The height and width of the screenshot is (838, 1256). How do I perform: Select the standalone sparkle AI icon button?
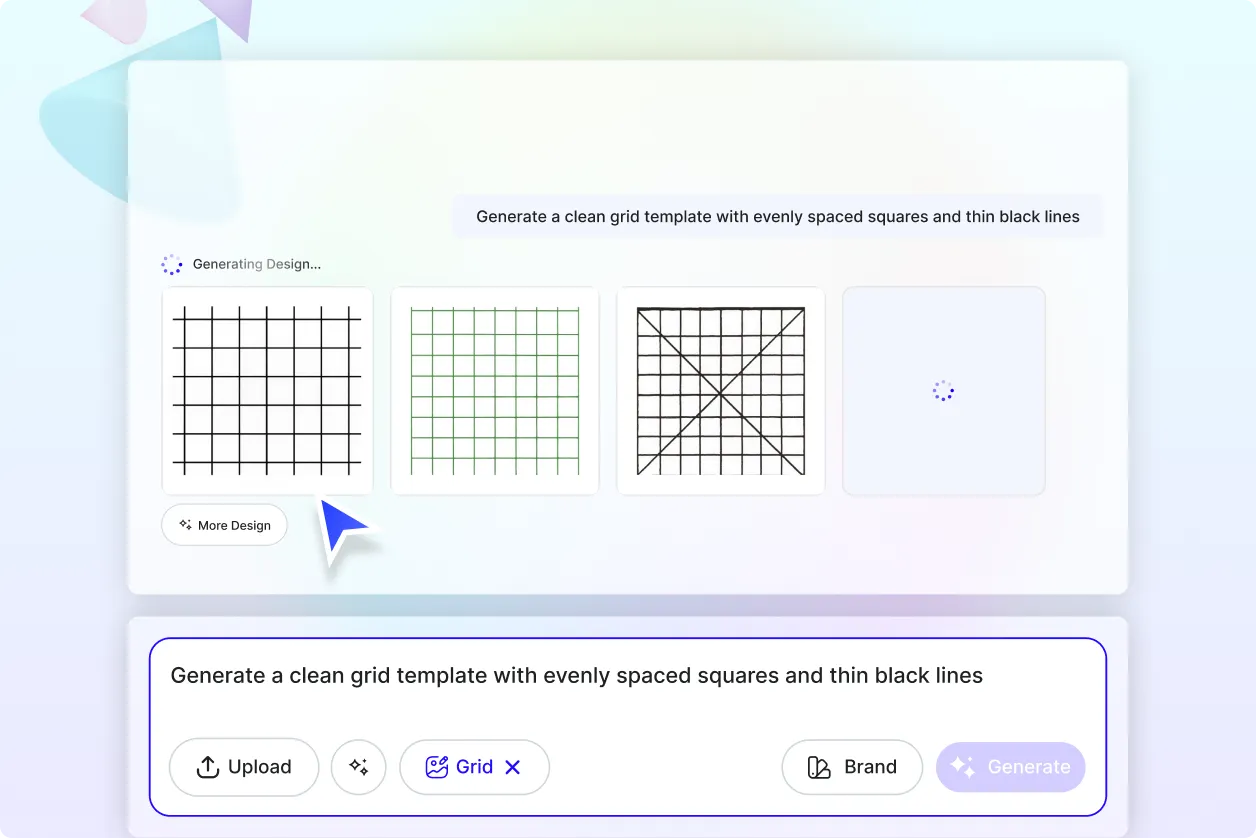[x=358, y=767]
